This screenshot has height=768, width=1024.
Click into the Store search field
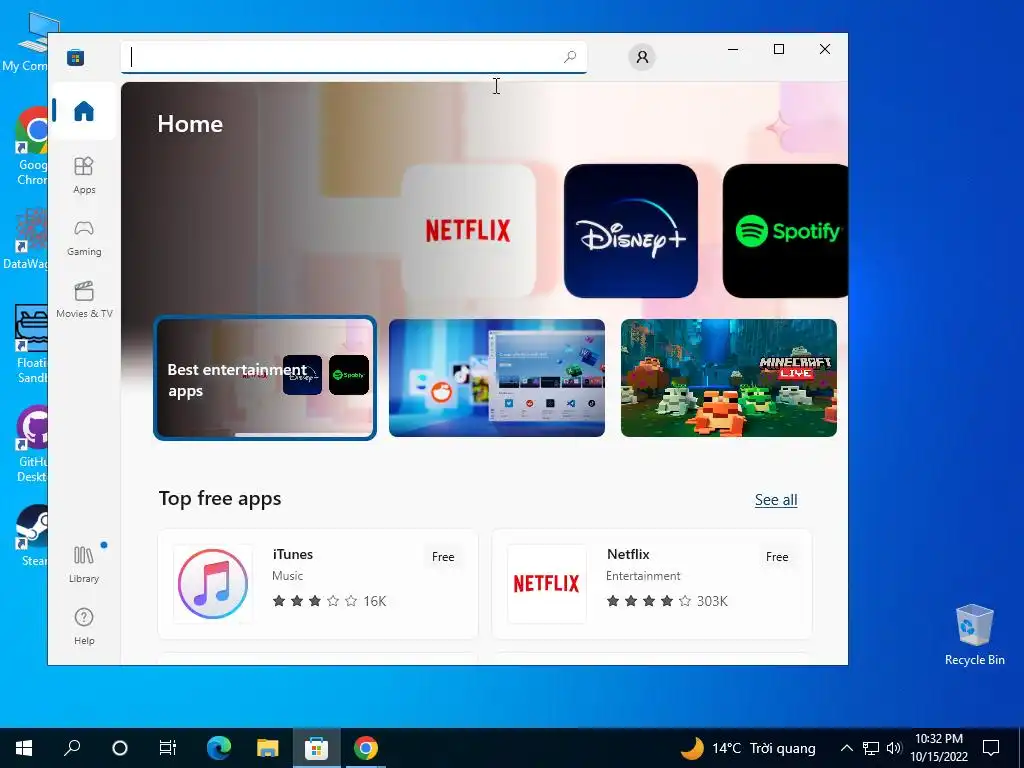(x=353, y=57)
